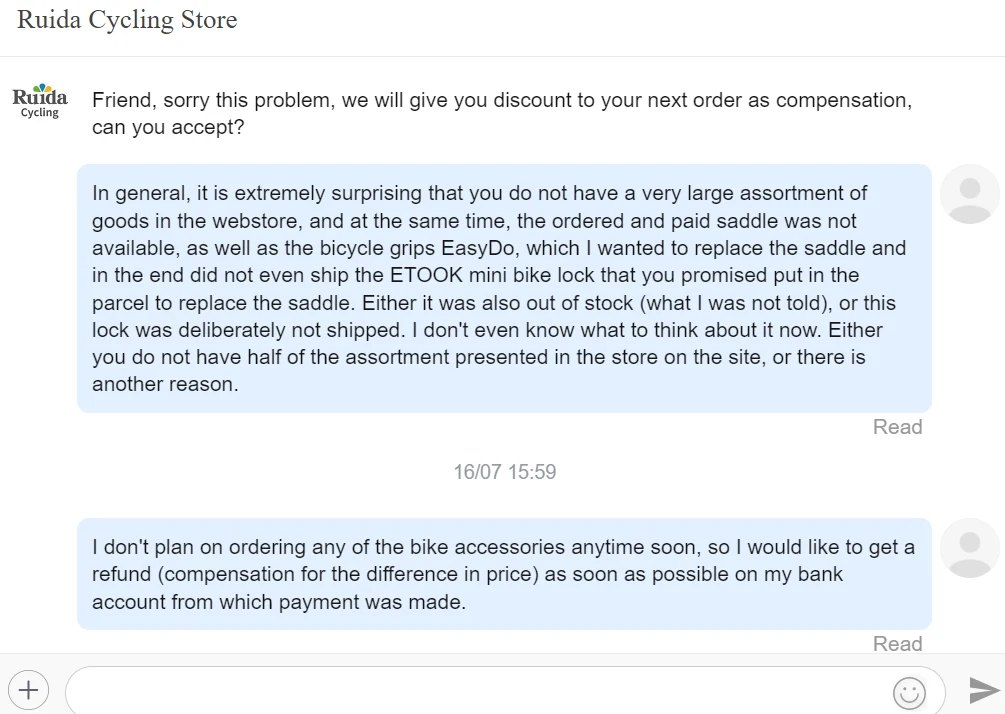Click the refund request message bubble
Image resolution: width=1005 pixels, height=714 pixels.
point(504,574)
